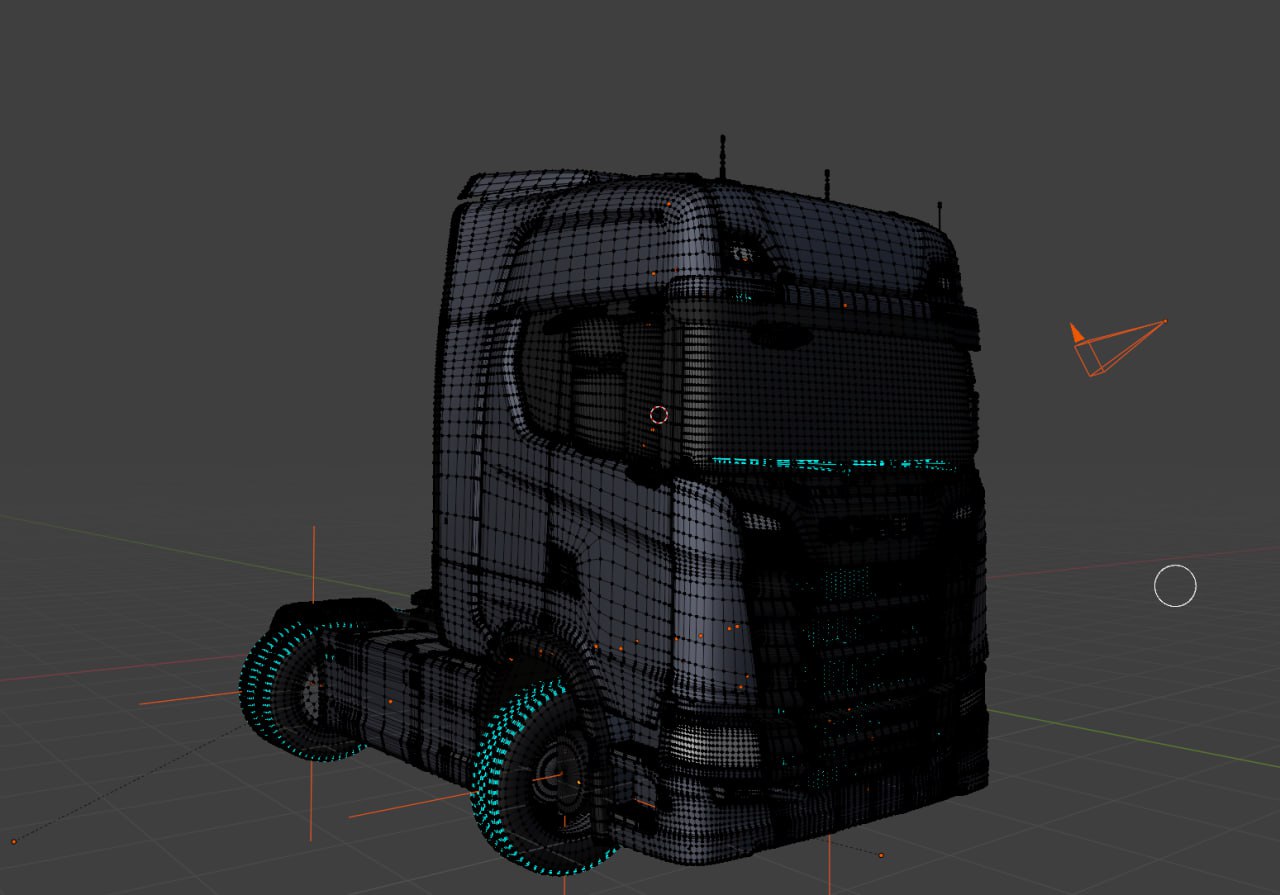This screenshot has height=895, width=1280.
Task: Select the circular light object right of truck
Action: (x=1175, y=586)
